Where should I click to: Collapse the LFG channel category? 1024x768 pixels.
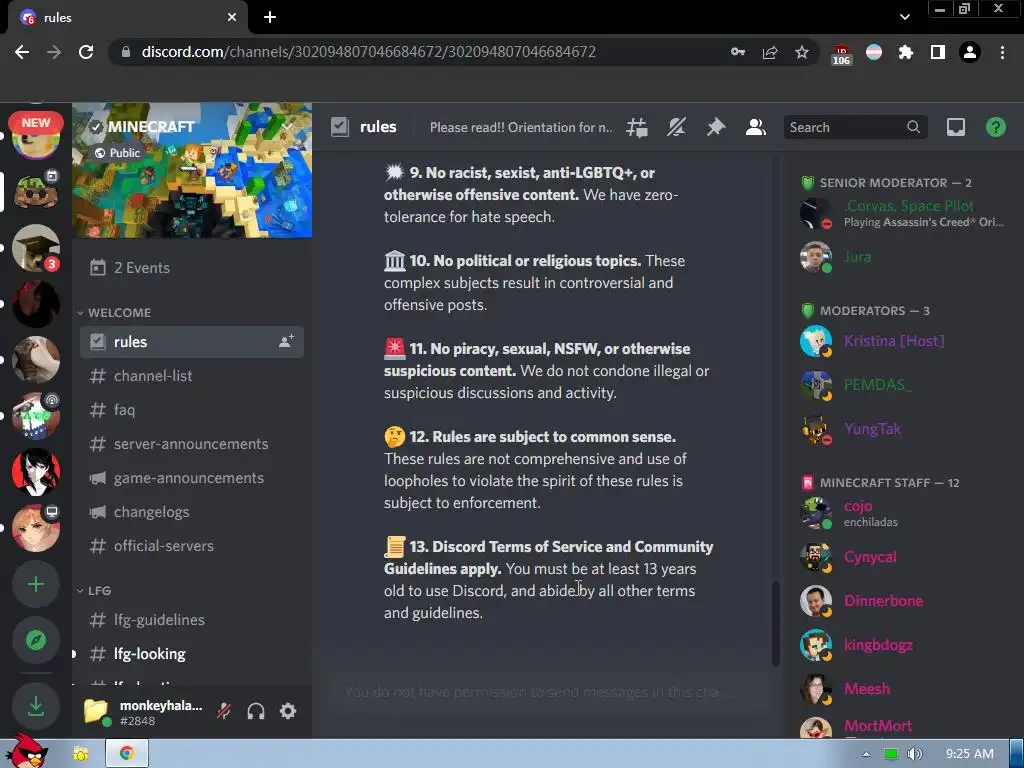point(94,590)
